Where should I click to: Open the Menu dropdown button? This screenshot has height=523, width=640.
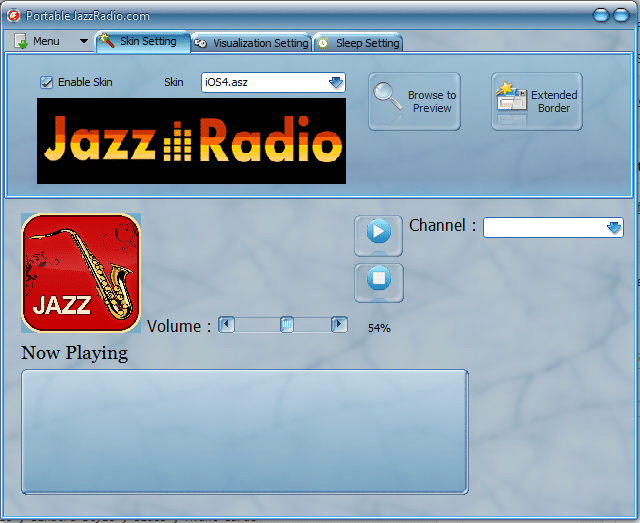pos(51,41)
